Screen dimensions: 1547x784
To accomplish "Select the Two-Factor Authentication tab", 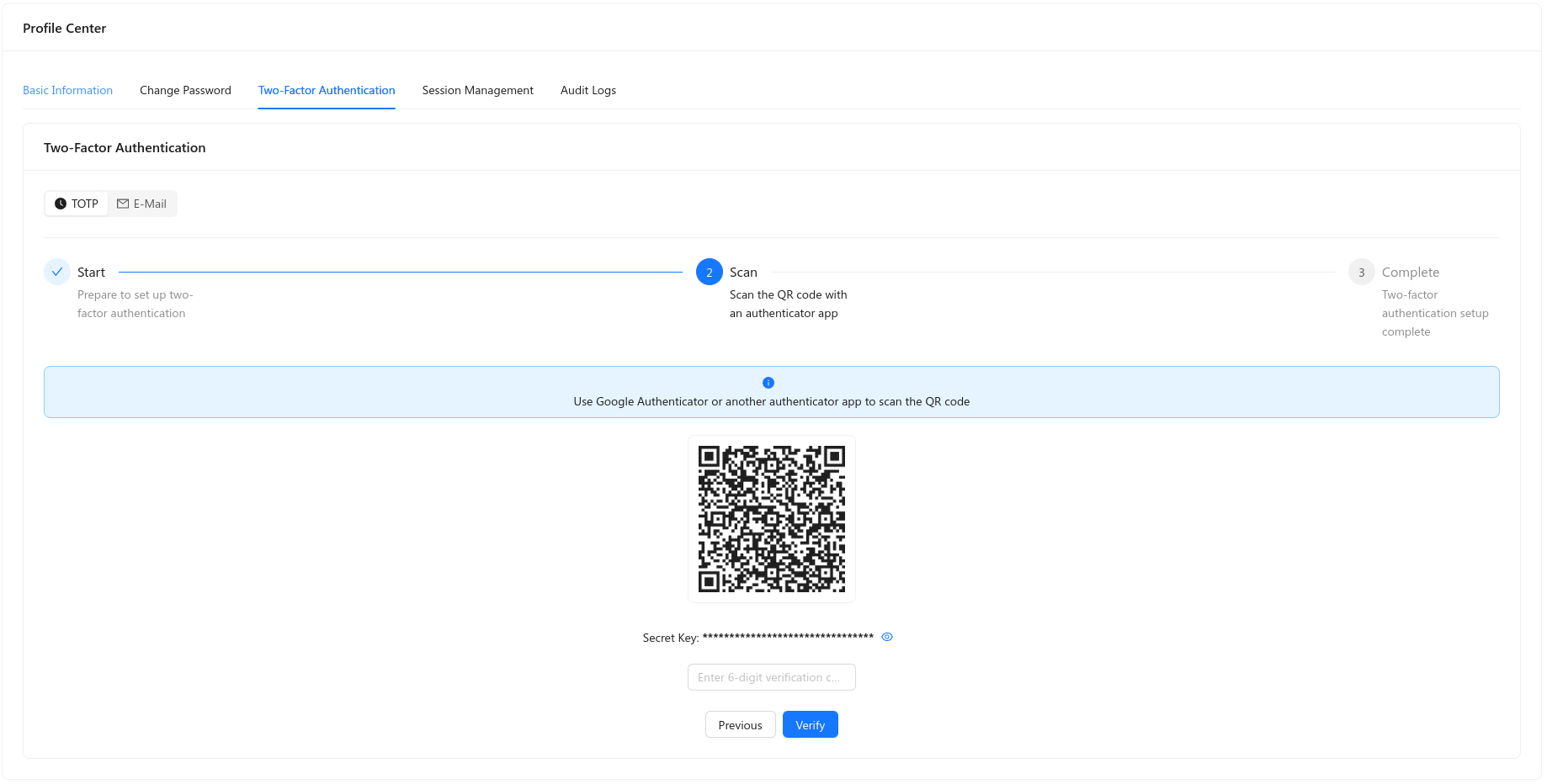I will [x=327, y=90].
